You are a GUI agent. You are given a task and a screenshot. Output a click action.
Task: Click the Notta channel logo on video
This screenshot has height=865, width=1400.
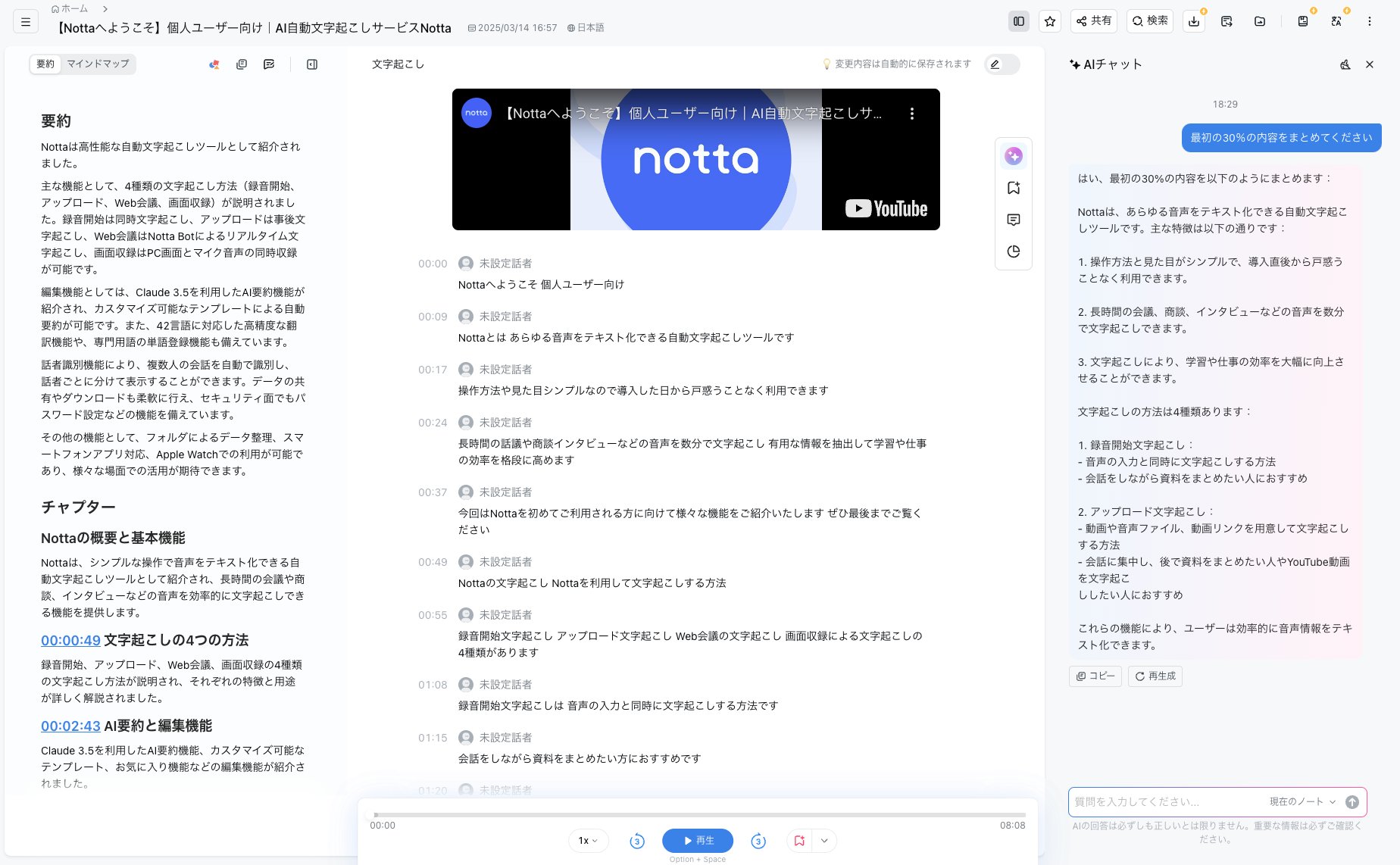point(477,113)
